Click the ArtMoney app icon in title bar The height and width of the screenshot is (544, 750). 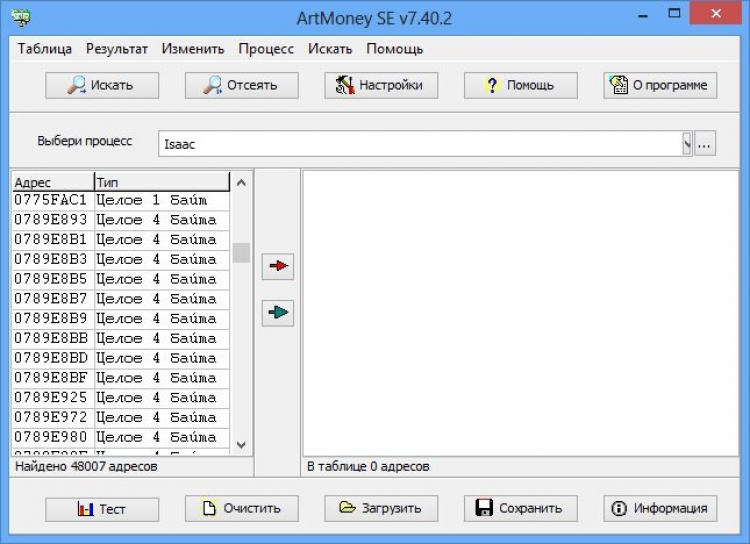pyautogui.click(x=22, y=17)
